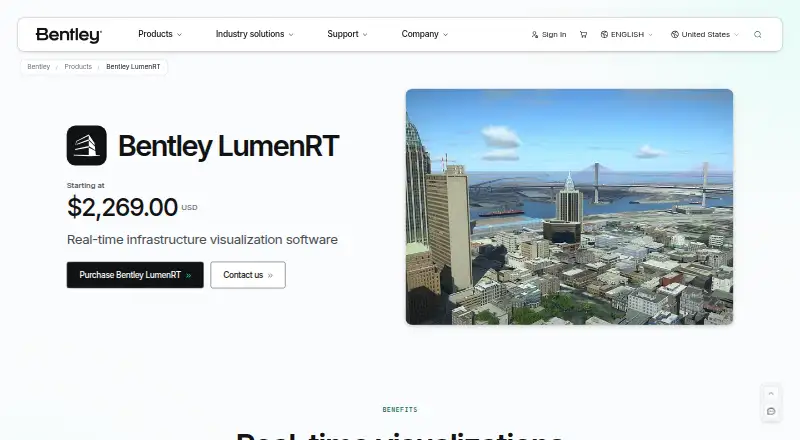800x440 pixels.
Task: Click Real-time infrastructure visualization software text
Action: pyautogui.click(x=203, y=240)
